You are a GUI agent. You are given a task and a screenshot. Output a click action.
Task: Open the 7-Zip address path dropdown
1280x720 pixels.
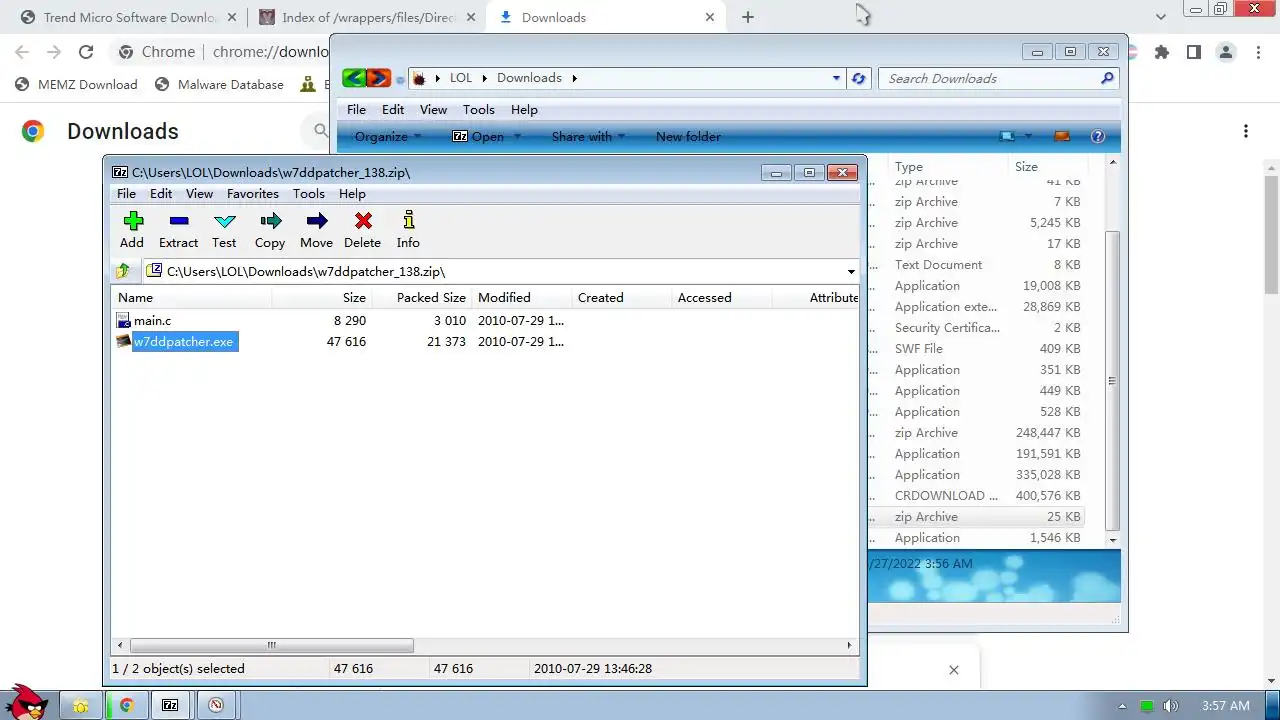[x=851, y=271]
